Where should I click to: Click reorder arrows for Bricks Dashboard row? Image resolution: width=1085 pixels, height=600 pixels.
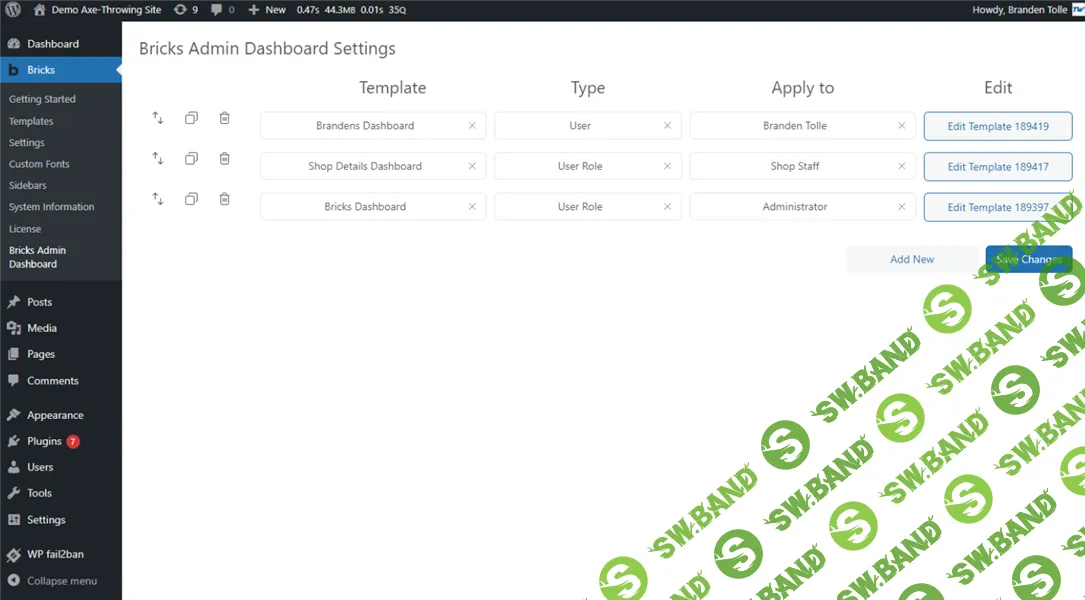pos(158,199)
